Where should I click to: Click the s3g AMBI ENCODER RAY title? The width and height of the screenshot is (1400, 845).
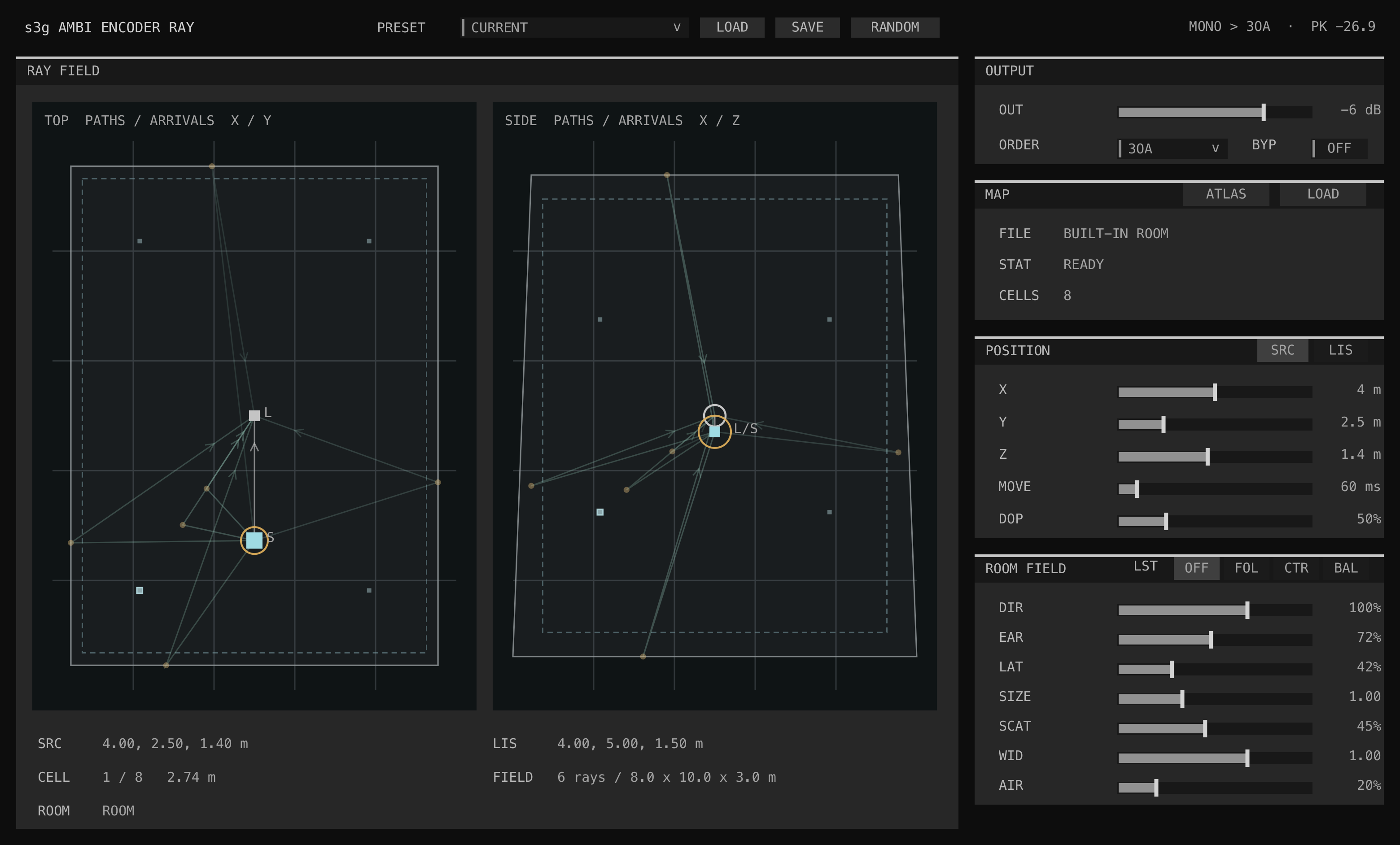109,27
